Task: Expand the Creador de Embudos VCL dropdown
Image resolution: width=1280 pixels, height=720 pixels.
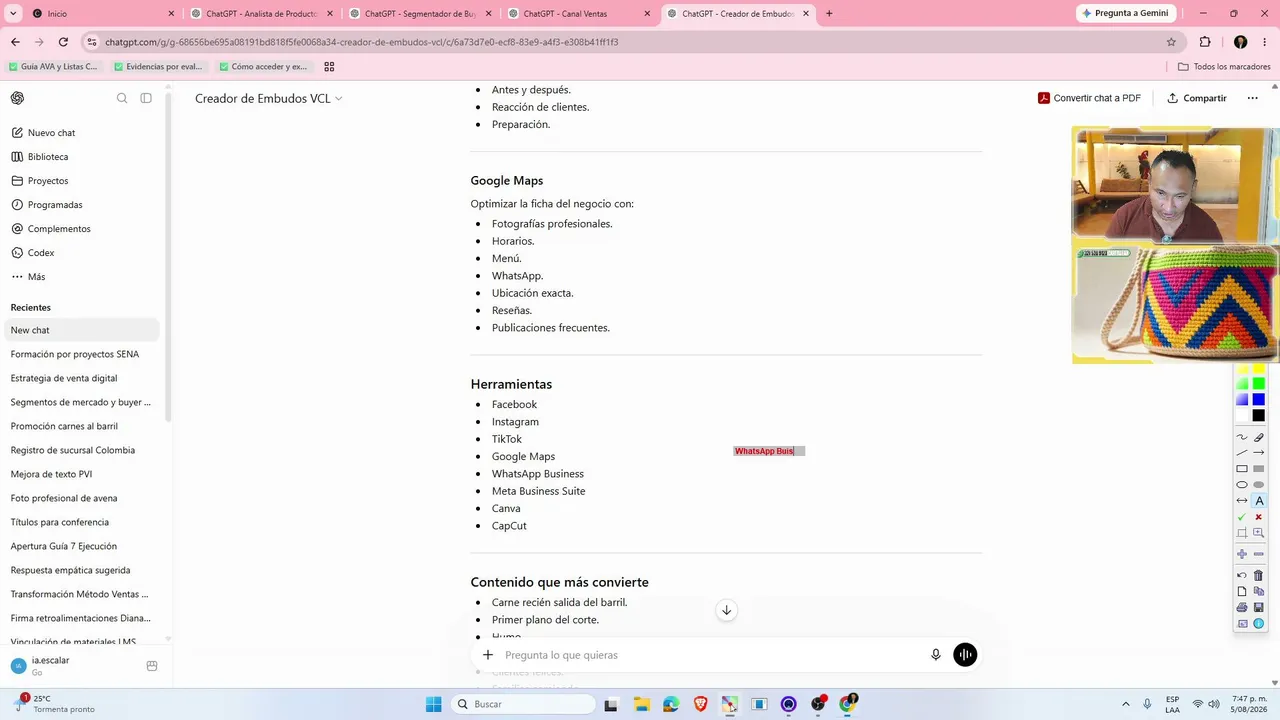Action: point(269,98)
